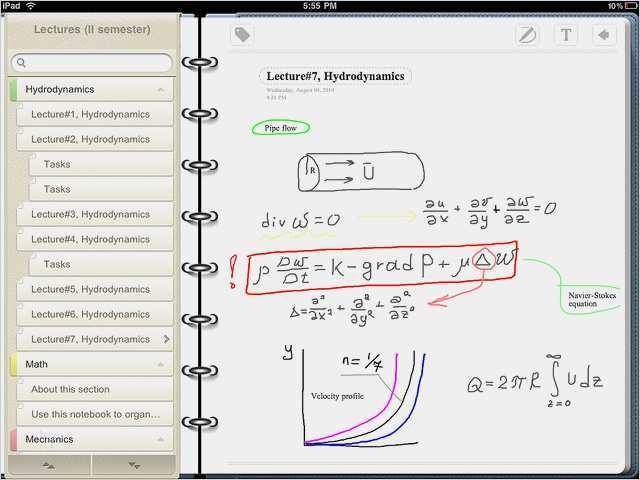Open Lecture#2, Hydrodynamics page
This screenshot has width=640, height=480.
(95, 139)
